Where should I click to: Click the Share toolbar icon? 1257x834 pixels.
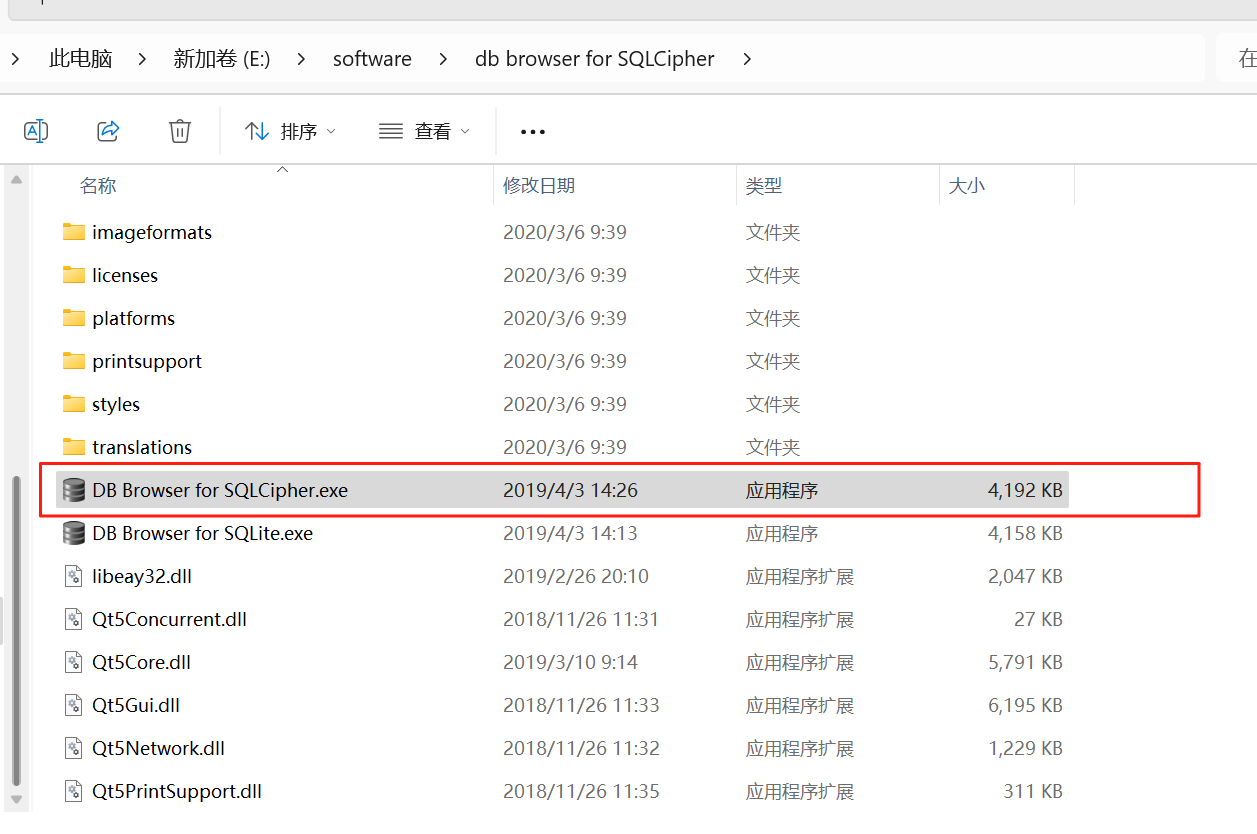(x=108, y=131)
